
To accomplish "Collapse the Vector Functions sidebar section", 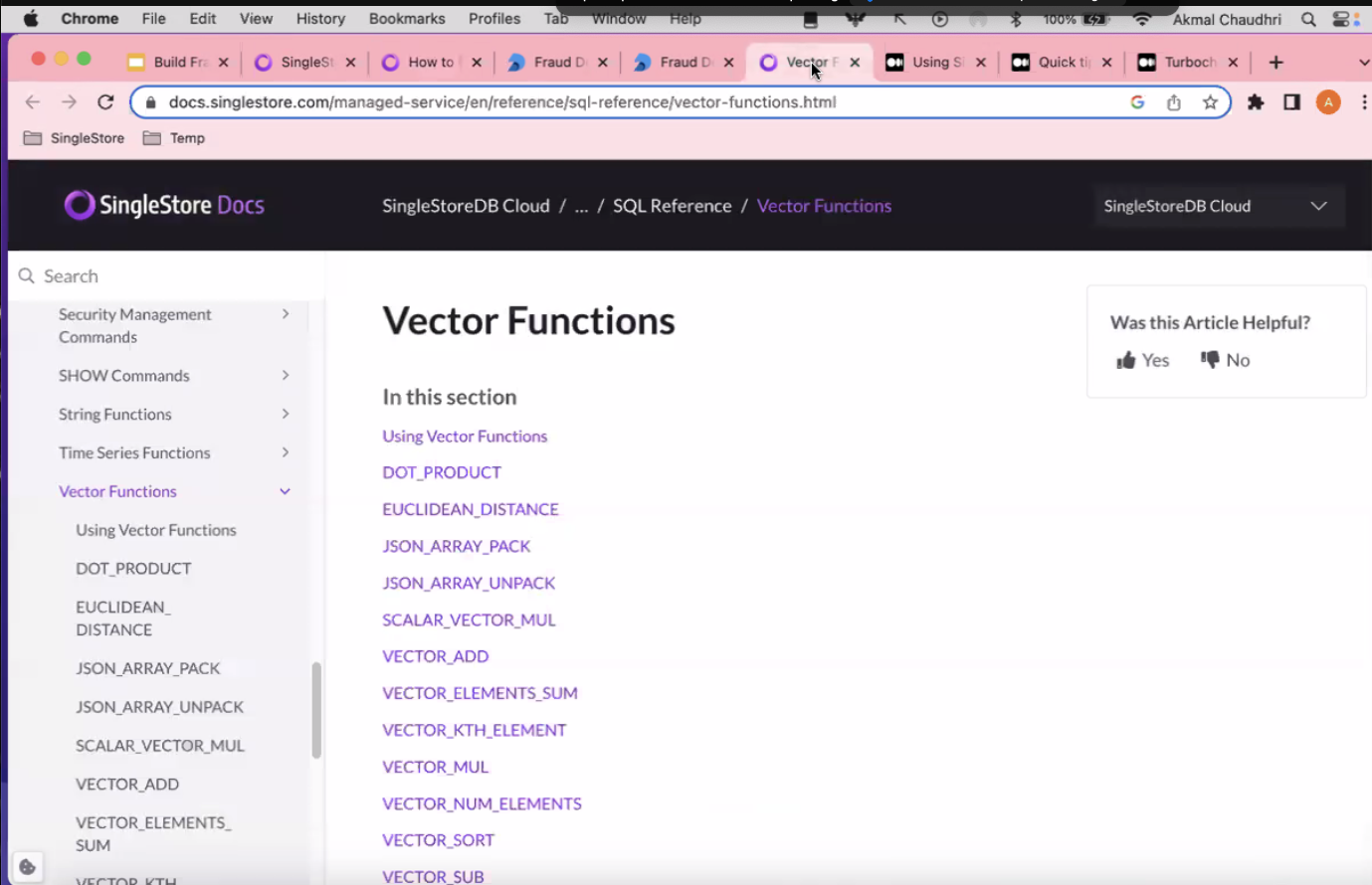I will 286,491.
